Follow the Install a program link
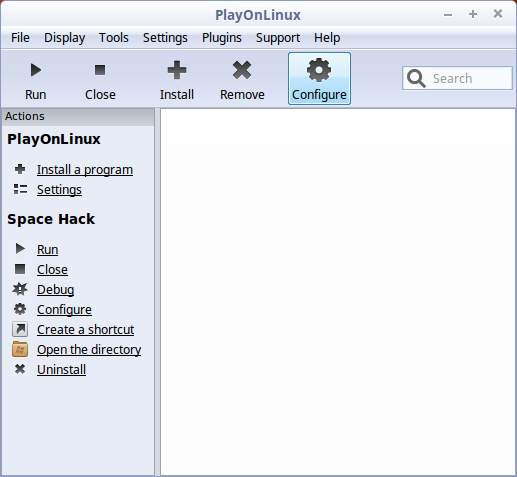Image resolution: width=517 pixels, height=477 pixels. [85, 170]
